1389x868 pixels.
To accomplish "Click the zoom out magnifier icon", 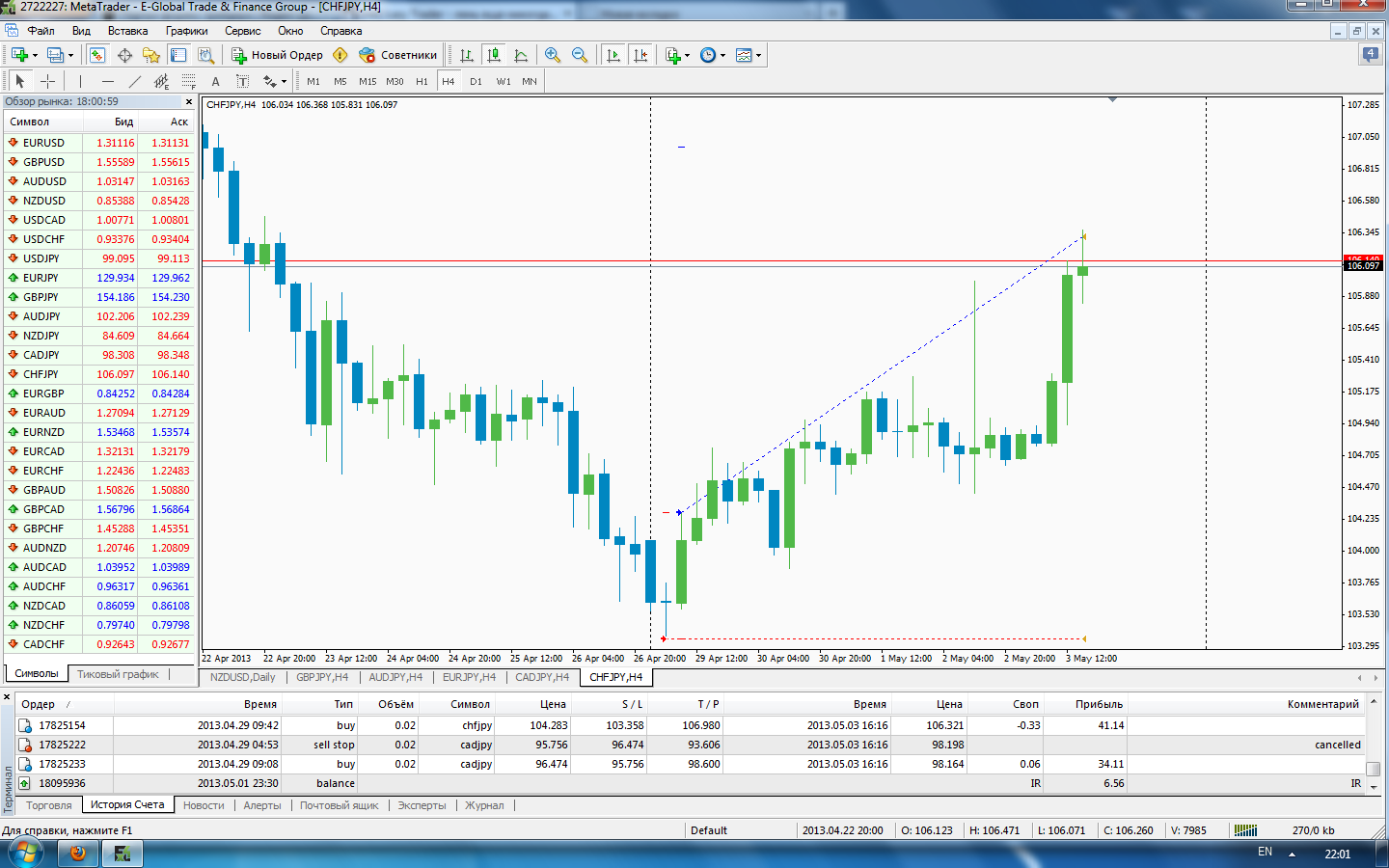I will (580, 55).
